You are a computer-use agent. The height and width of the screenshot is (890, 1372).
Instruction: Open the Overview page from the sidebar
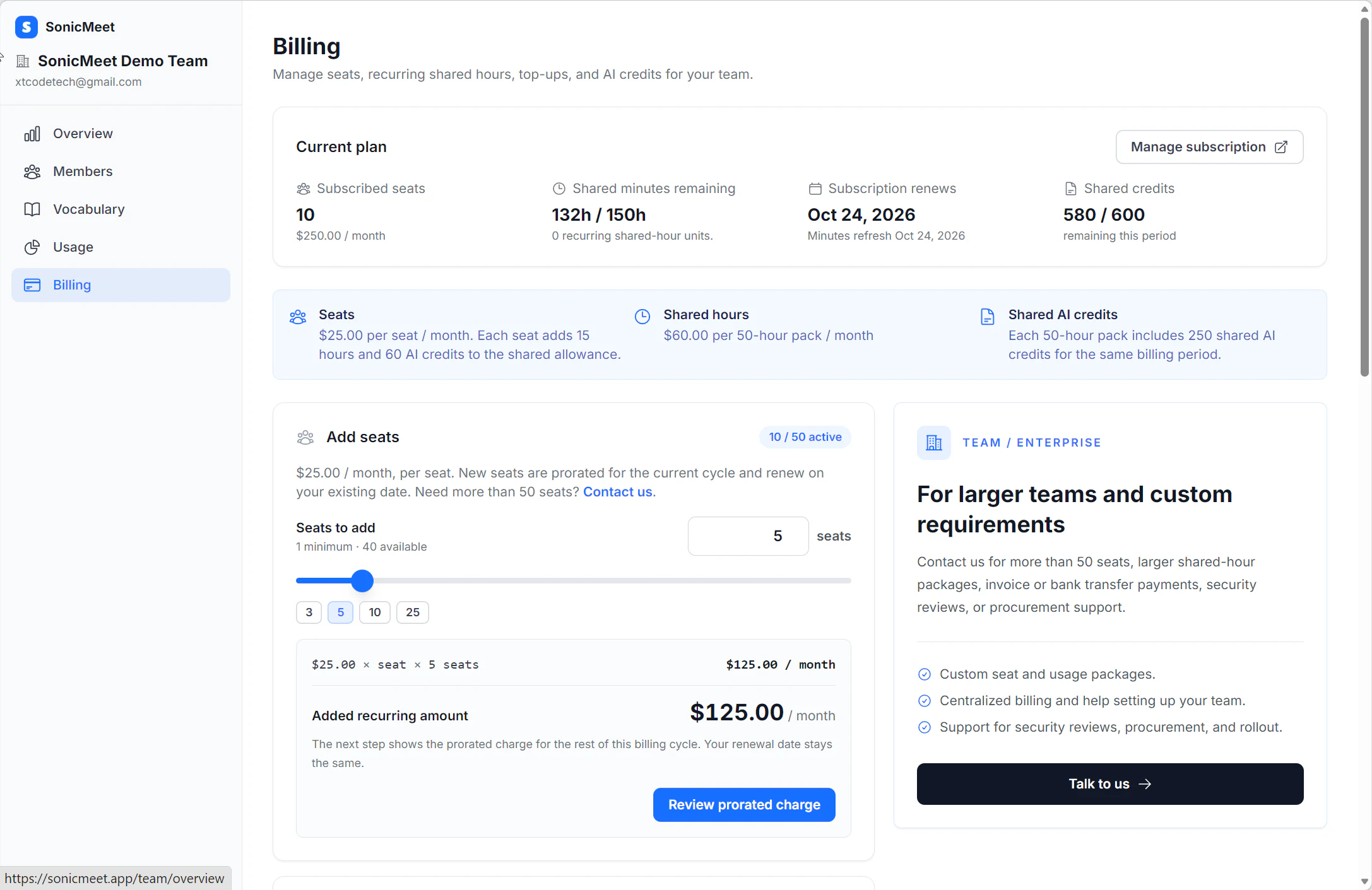(x=121, y=134)
